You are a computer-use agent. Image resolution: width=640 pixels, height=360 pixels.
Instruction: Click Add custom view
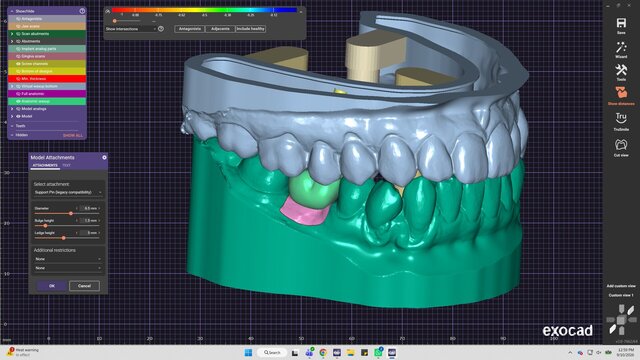[621, 286]
